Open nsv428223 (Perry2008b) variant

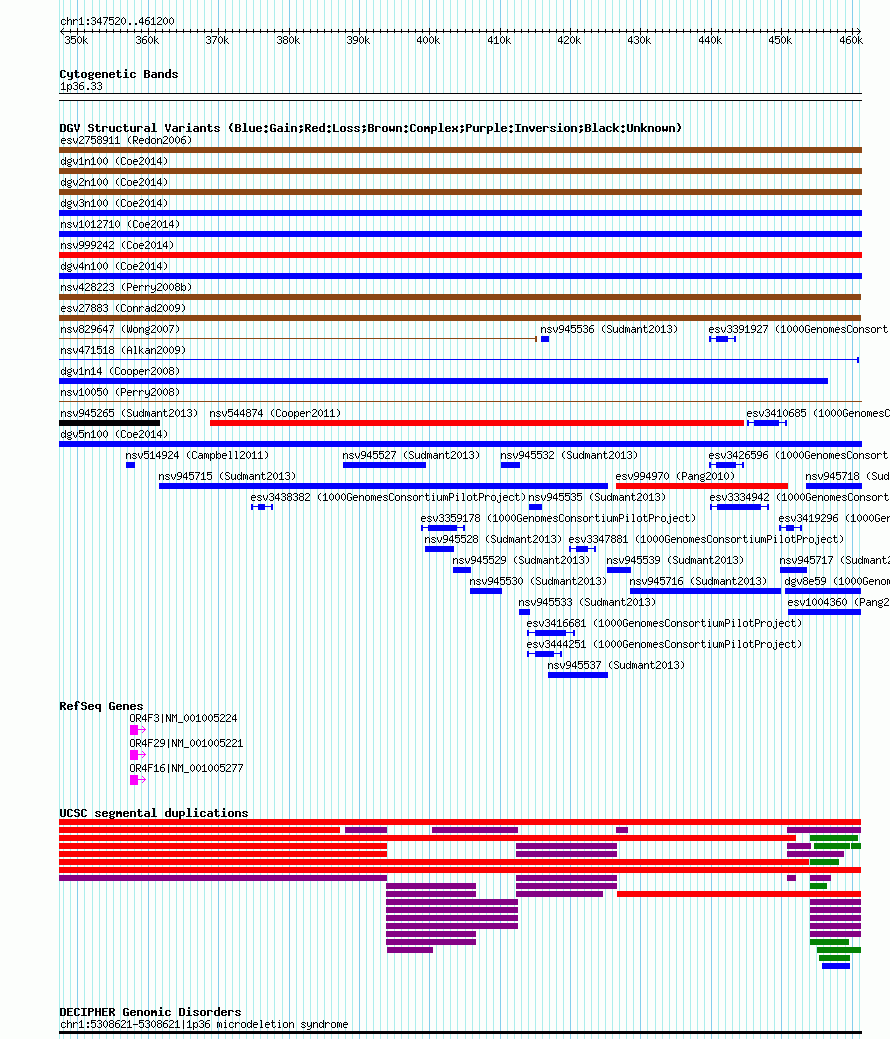click(126, 288)
